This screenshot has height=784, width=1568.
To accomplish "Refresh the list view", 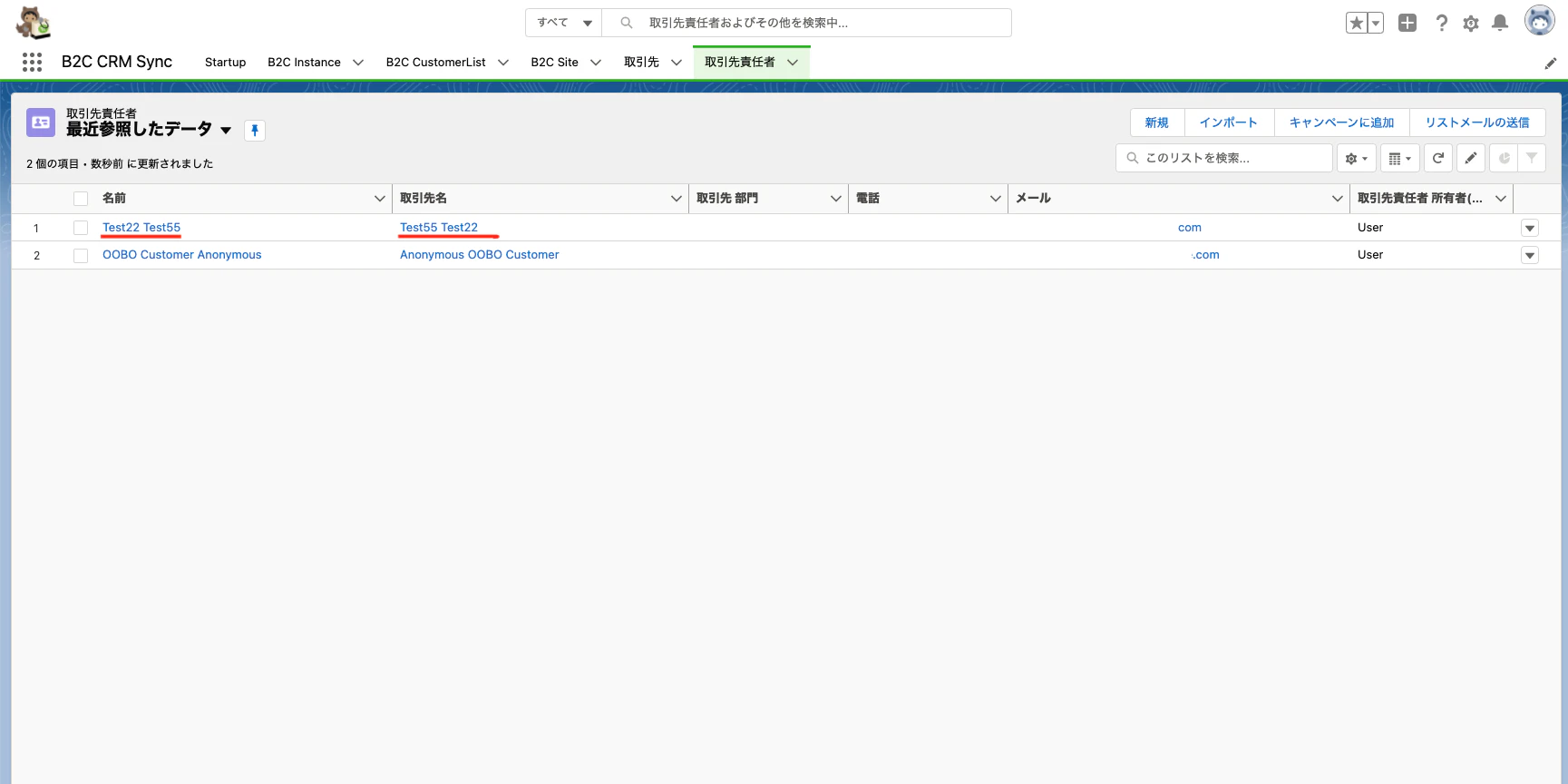I will tap(1438, 158).
